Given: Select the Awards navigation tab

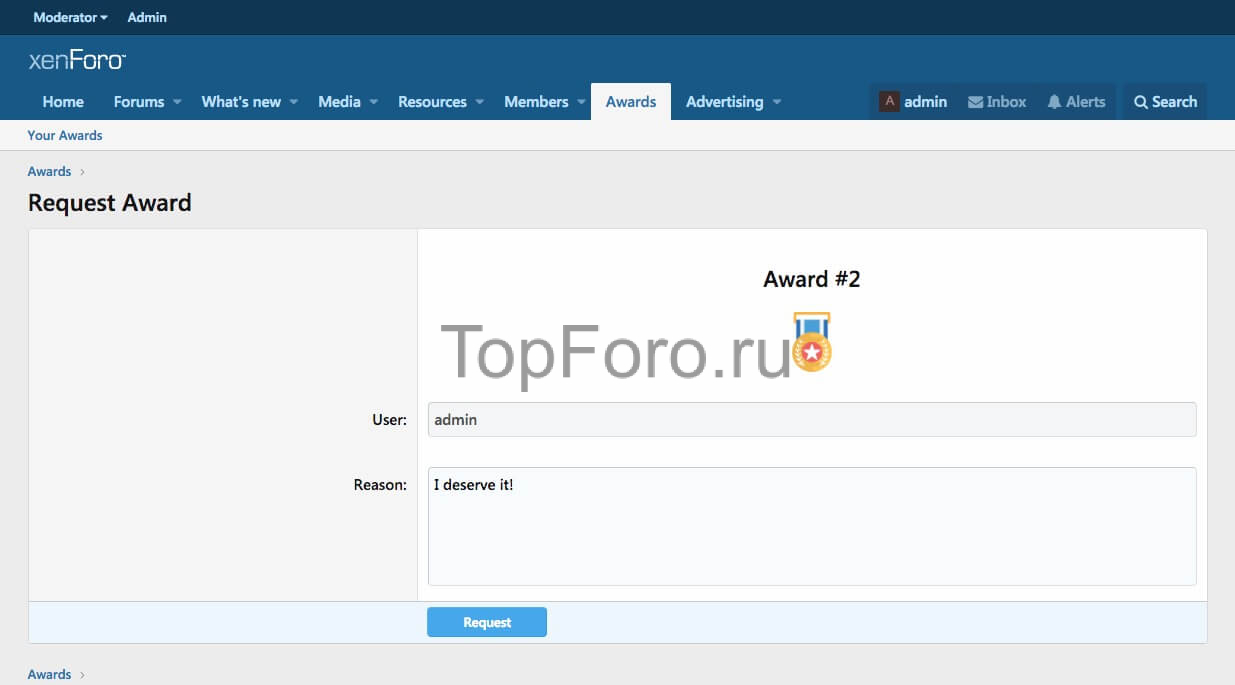Looking at the screenshot, I should pos(631,102).
